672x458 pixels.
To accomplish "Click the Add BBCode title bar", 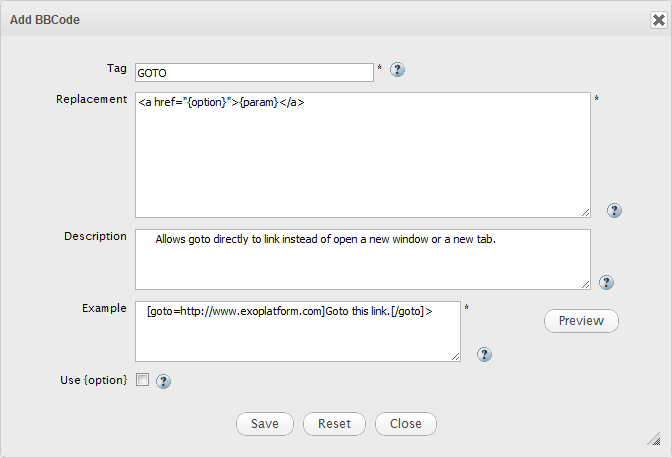I will (x=300, y=18).
